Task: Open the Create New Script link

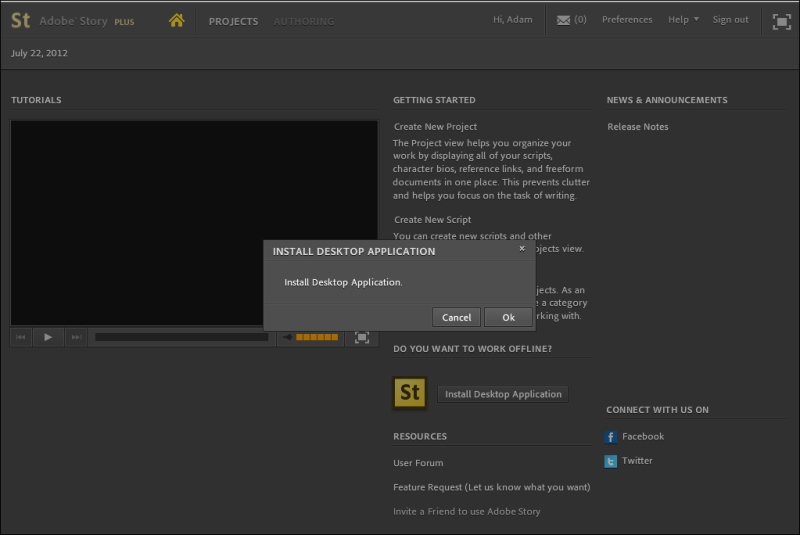Action: [x=432, y=220]
